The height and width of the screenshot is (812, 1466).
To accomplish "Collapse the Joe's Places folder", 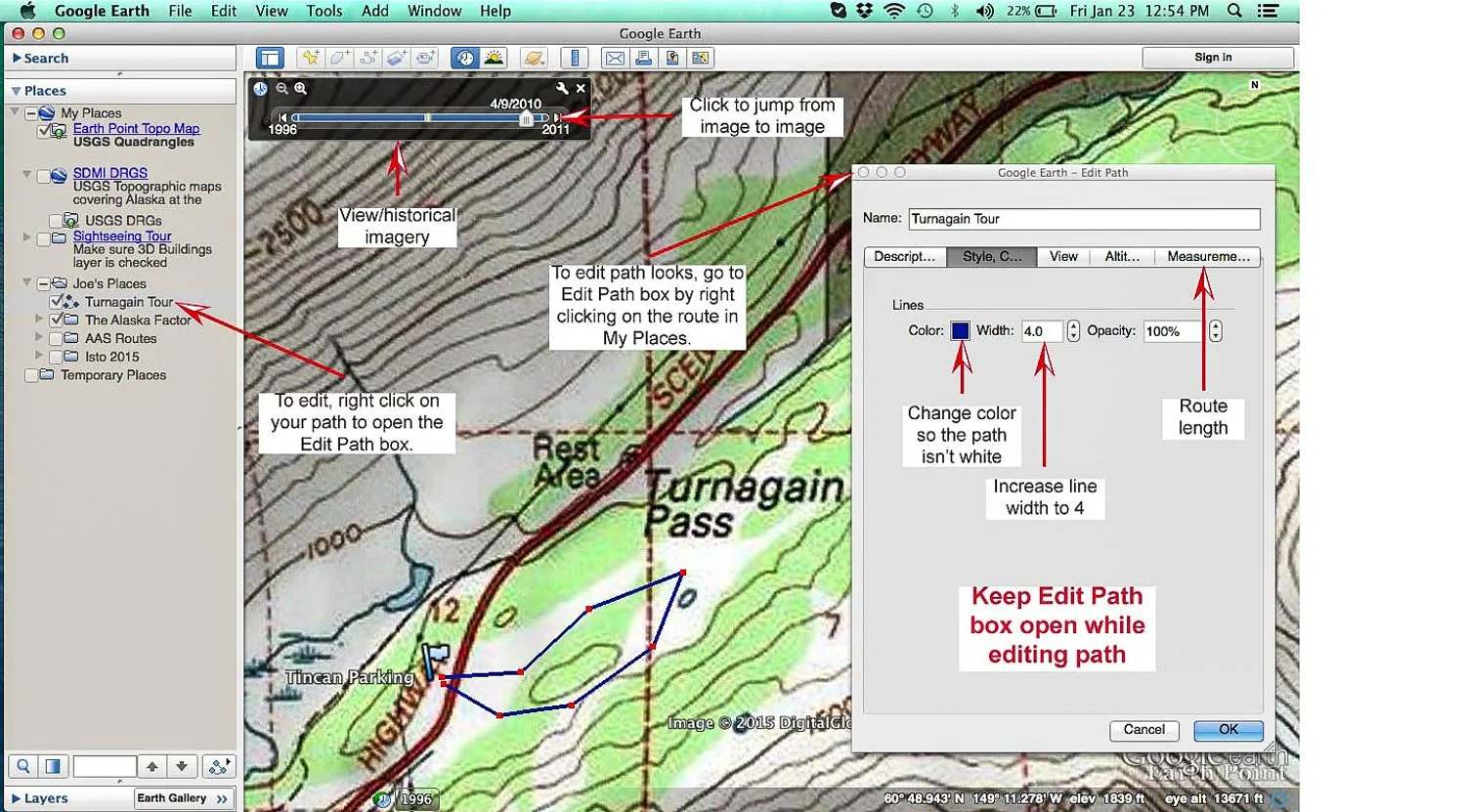I will (27, 282).
